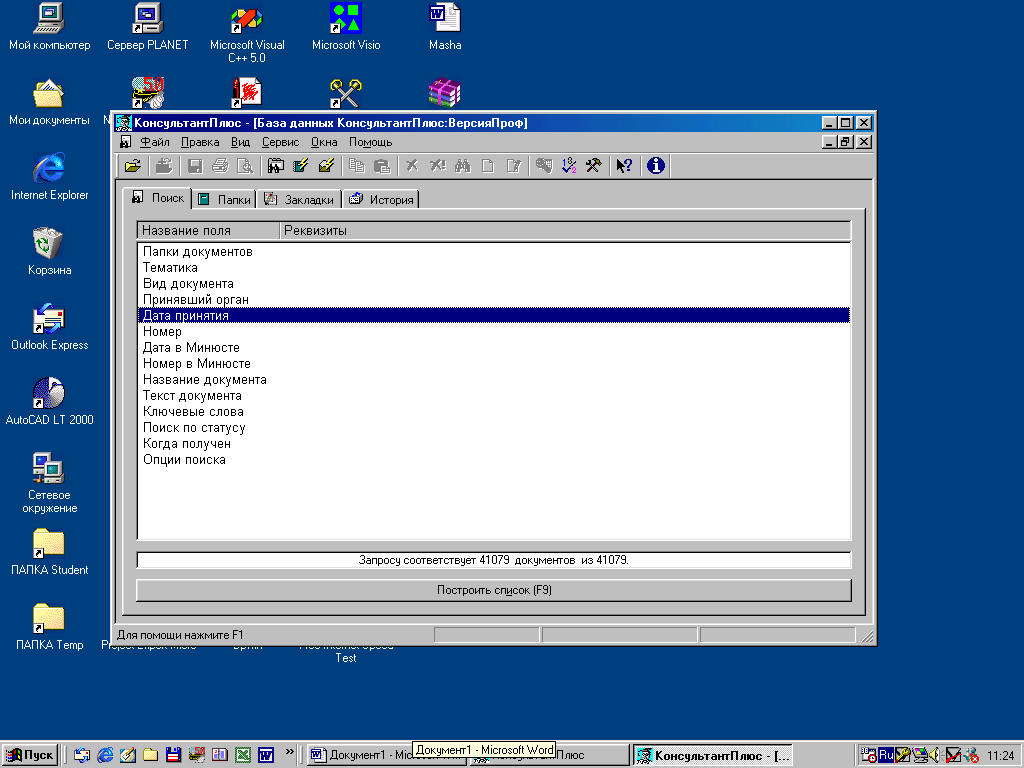
Task: Click the 1-2-3 checkmark sort icon
Action: 569,166
